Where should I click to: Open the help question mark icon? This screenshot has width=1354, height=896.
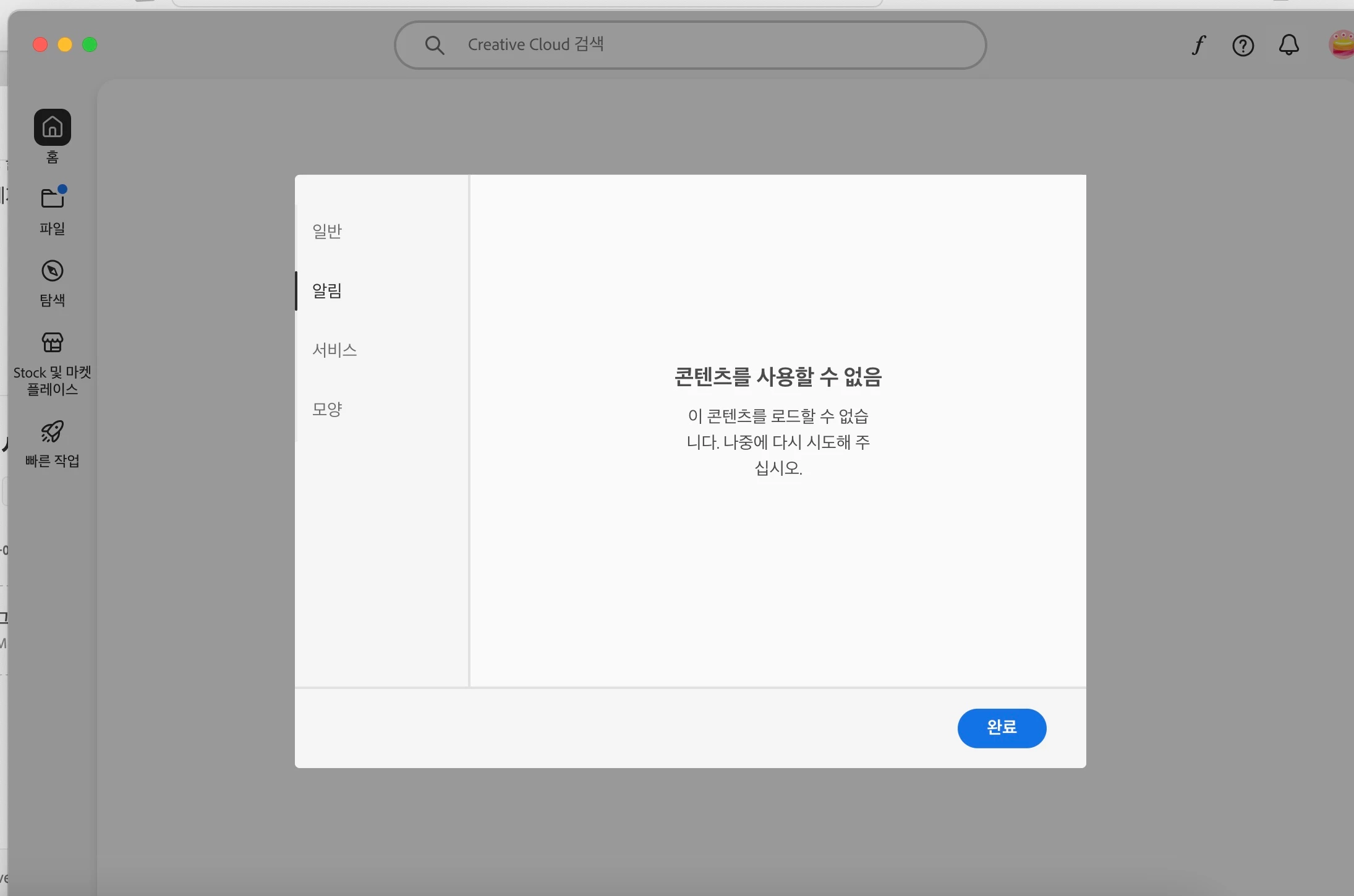click(1243, 46)
